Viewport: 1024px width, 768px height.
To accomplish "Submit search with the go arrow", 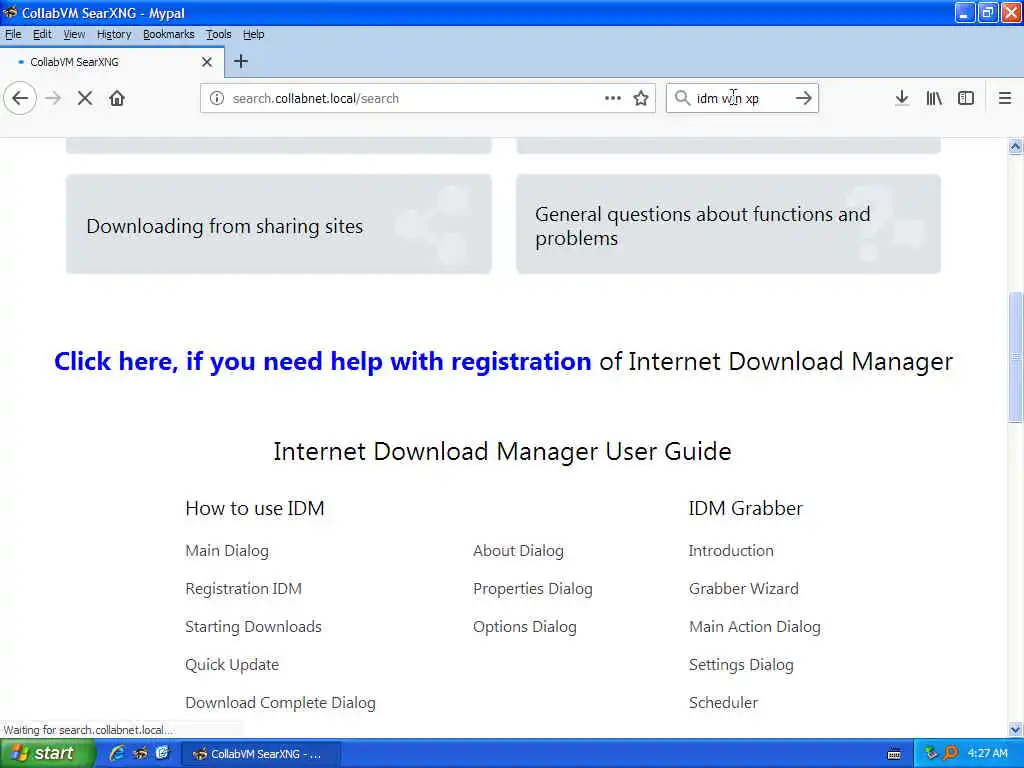I will click(x=804, y=99).
